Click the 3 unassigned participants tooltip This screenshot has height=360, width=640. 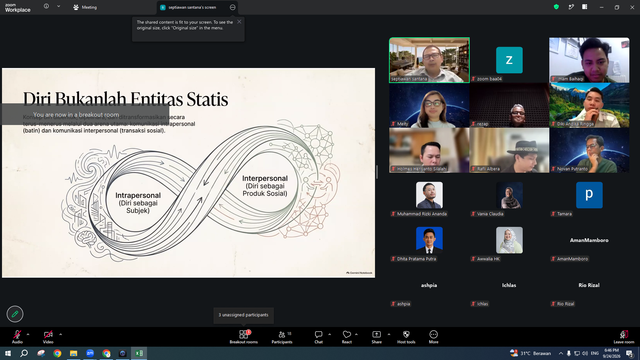click(243, 315)
